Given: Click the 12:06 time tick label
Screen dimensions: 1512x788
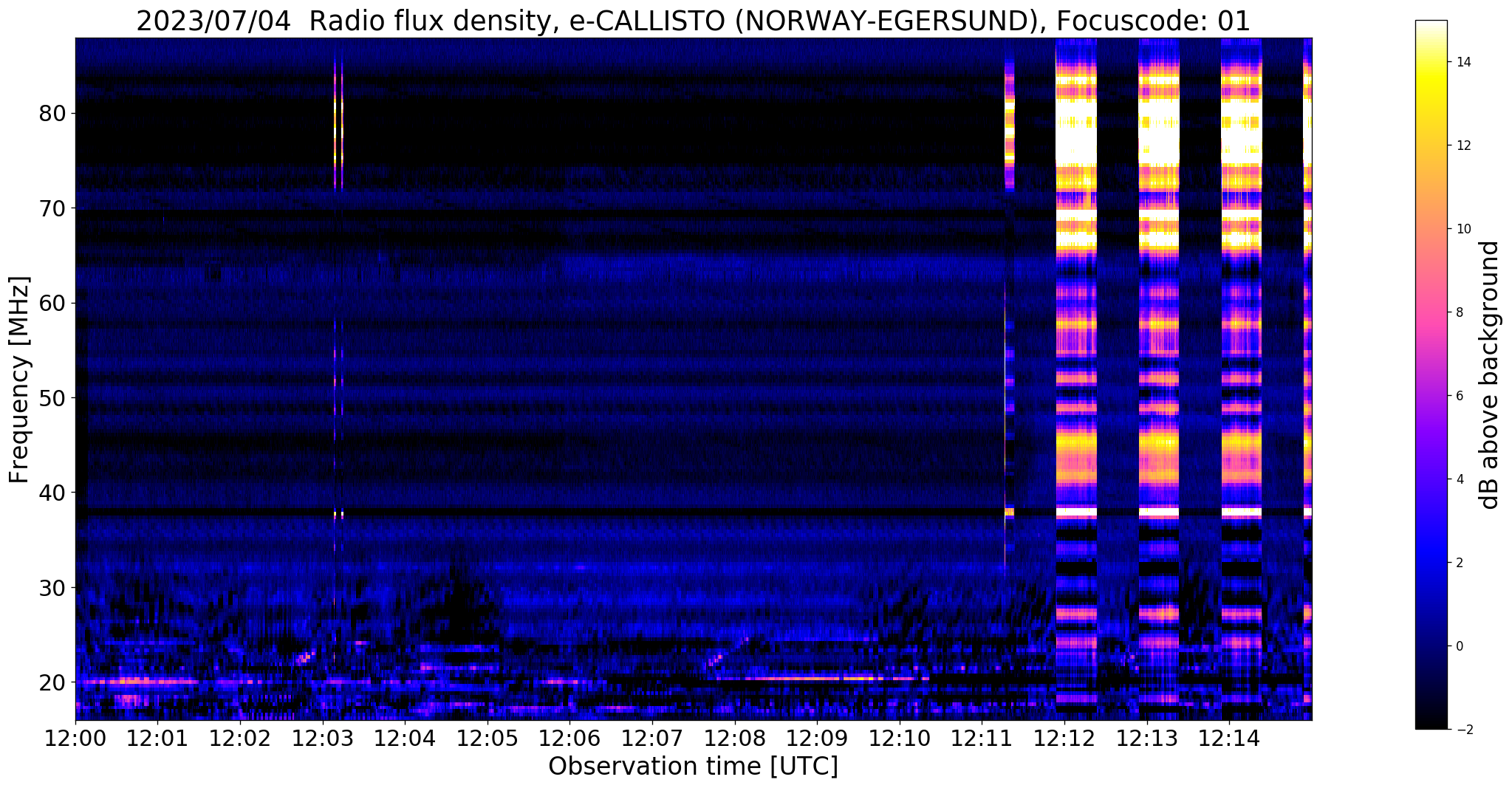Looking at the screenshot, I should [569, 738].
